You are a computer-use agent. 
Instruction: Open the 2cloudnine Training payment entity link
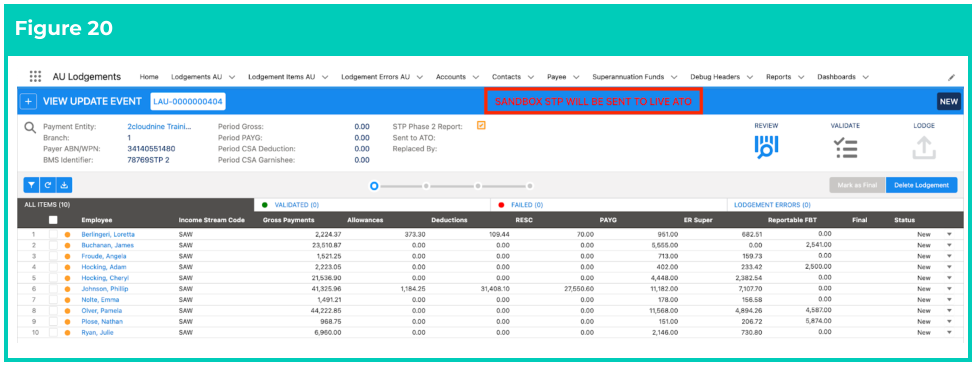pyautogui.click(x=159, y=126)
